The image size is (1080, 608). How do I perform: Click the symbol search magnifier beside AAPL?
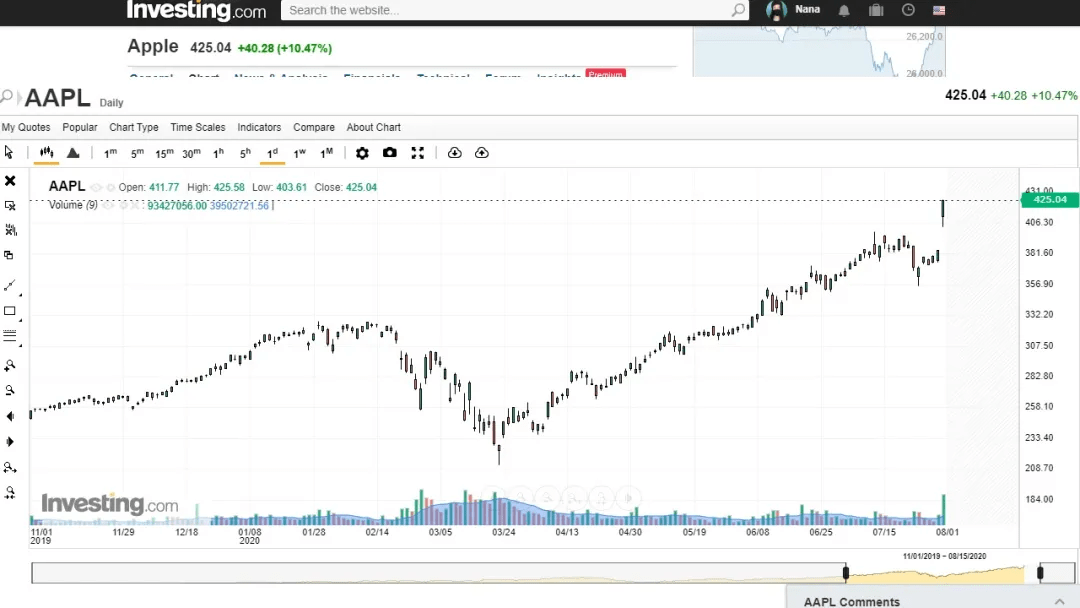[x=6, y=96]
